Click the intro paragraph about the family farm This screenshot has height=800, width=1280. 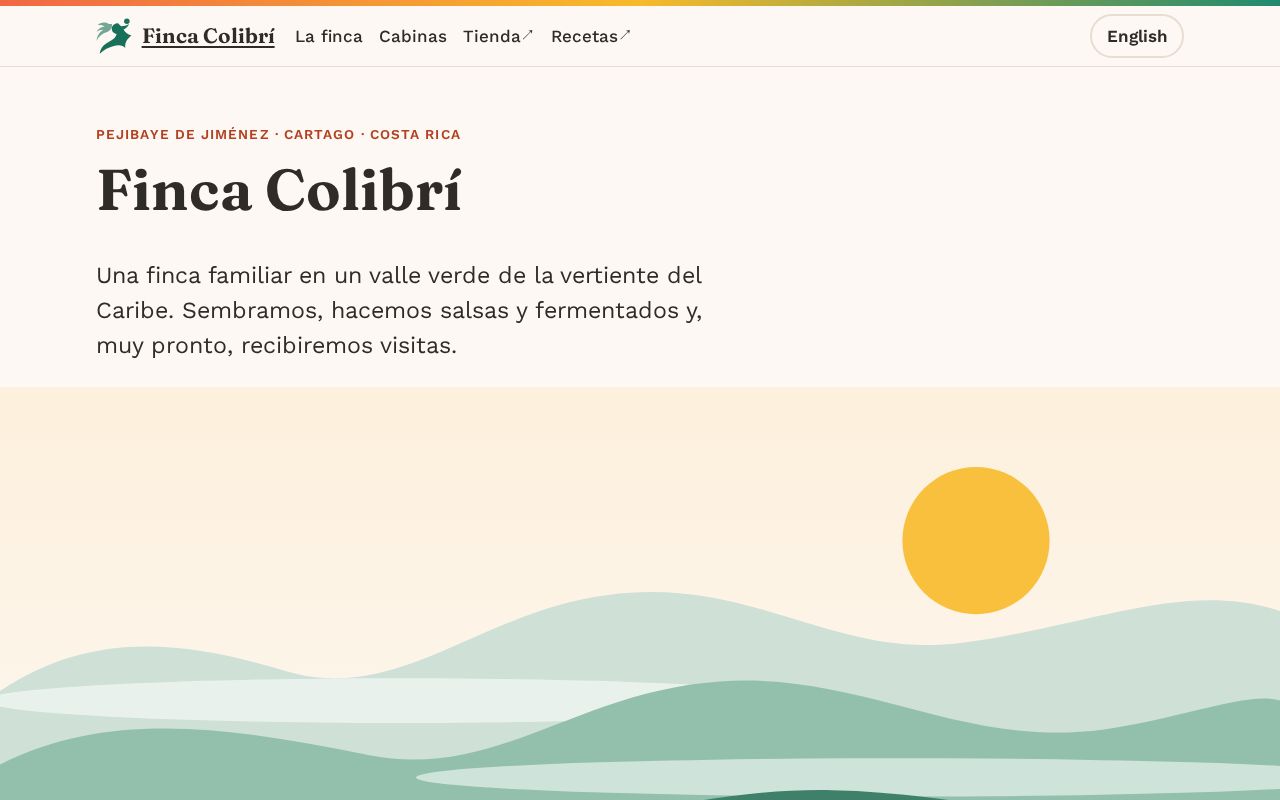pyautogui.click(x=399, y=310)
